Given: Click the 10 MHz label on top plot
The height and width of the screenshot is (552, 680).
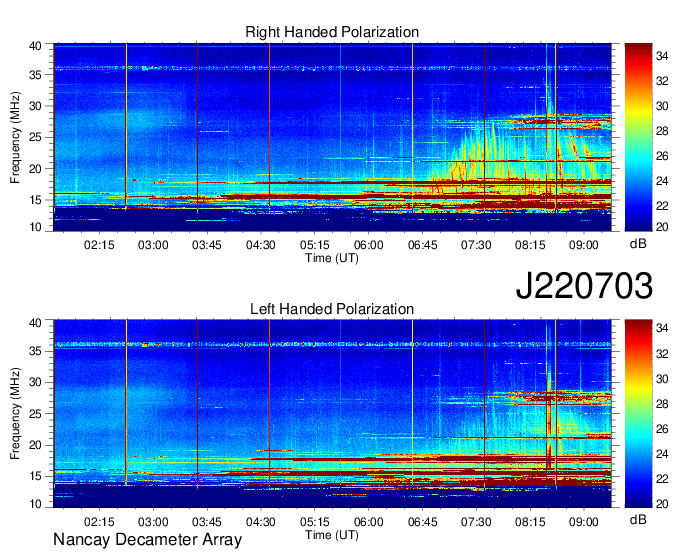Looking at the screenshot, I should point(35,227).
